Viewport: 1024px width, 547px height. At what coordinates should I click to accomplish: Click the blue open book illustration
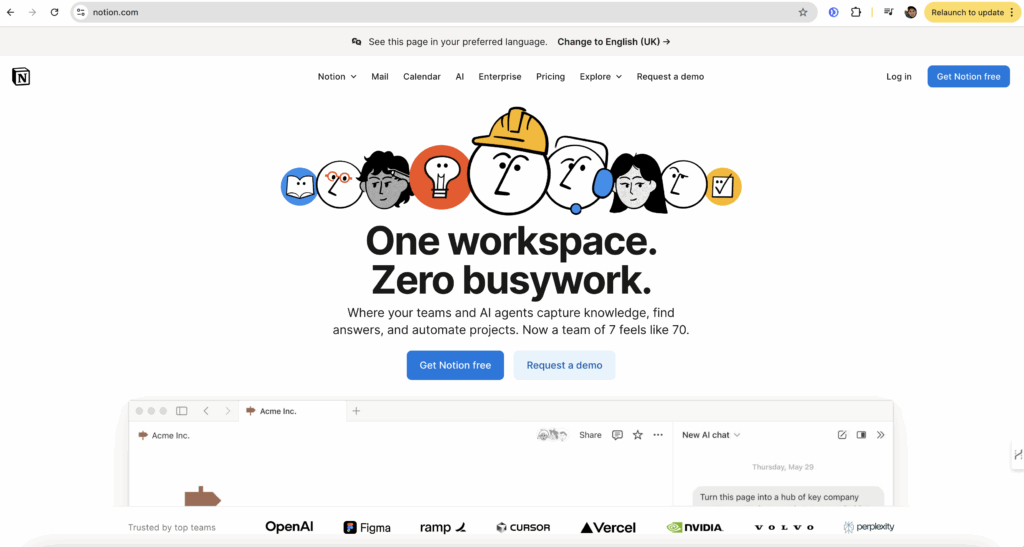(298, 186)
